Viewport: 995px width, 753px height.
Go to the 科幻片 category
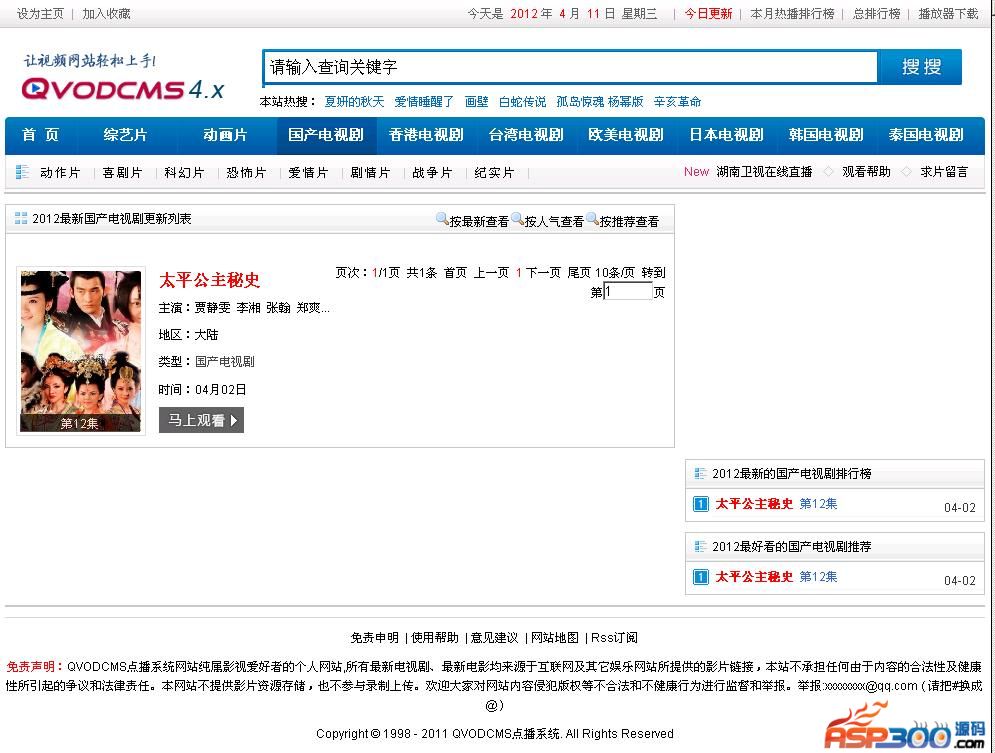[184, 173]
